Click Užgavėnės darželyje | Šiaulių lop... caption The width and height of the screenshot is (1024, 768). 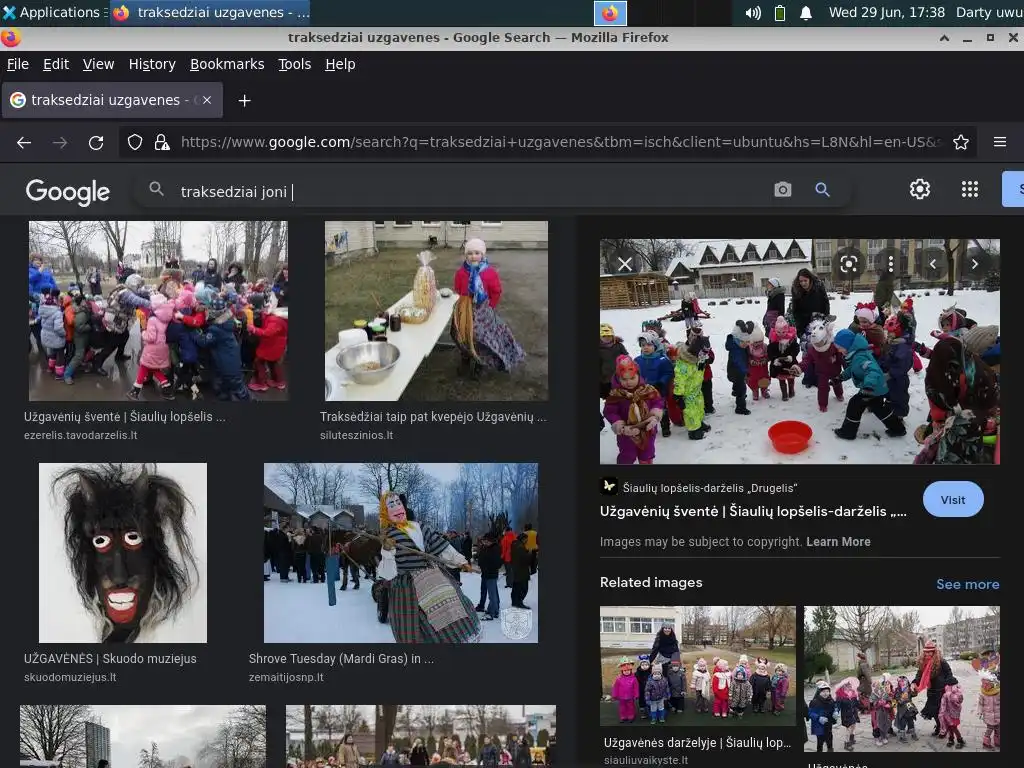point(697,743)
